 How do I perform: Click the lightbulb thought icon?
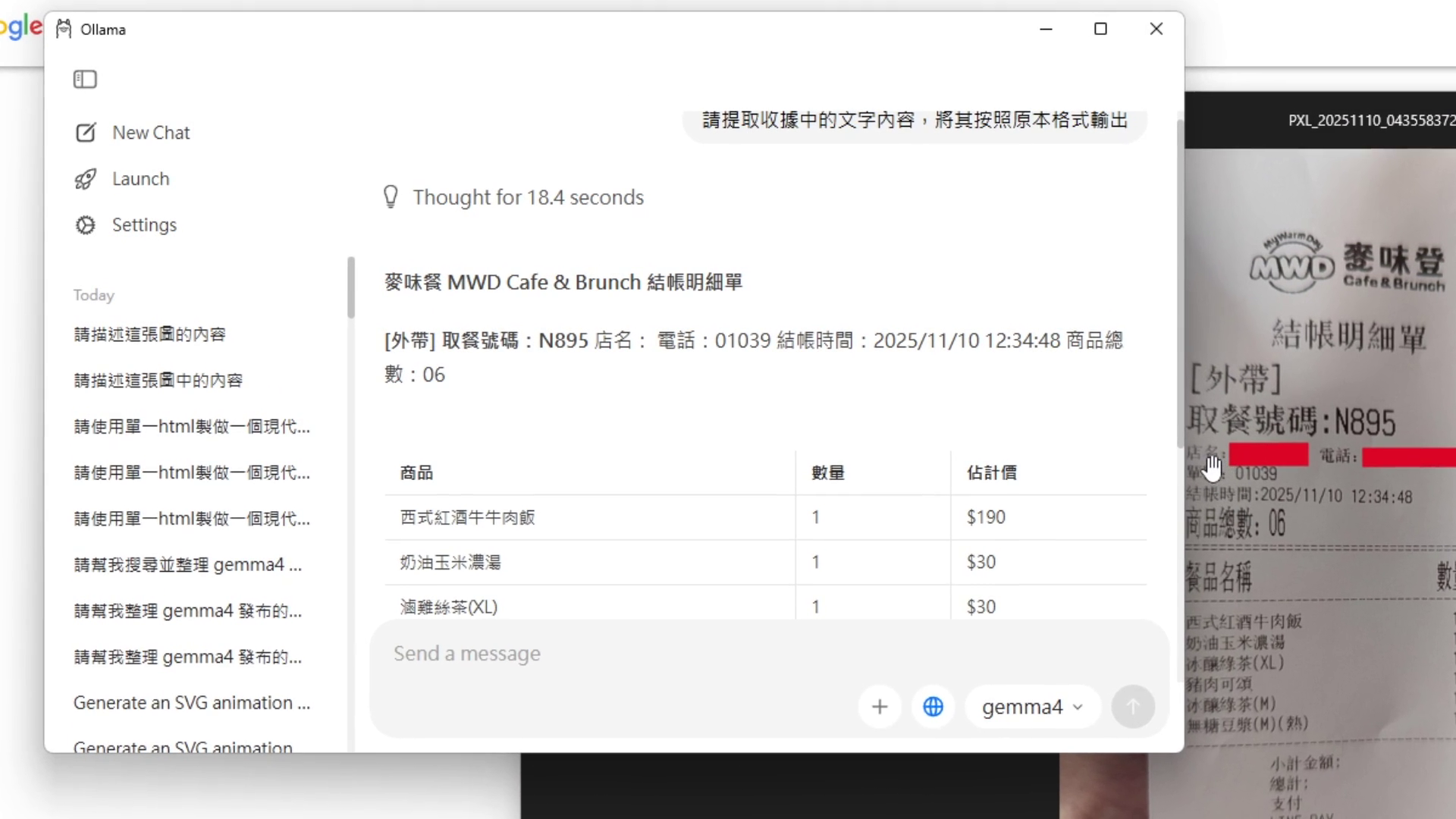[x=391, y=197]
